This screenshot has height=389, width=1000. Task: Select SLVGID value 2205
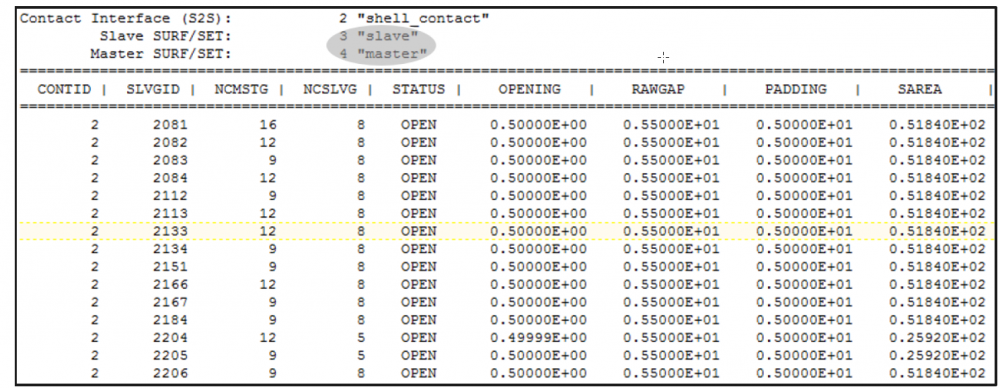pyautogui.click(x=170, y=355)
